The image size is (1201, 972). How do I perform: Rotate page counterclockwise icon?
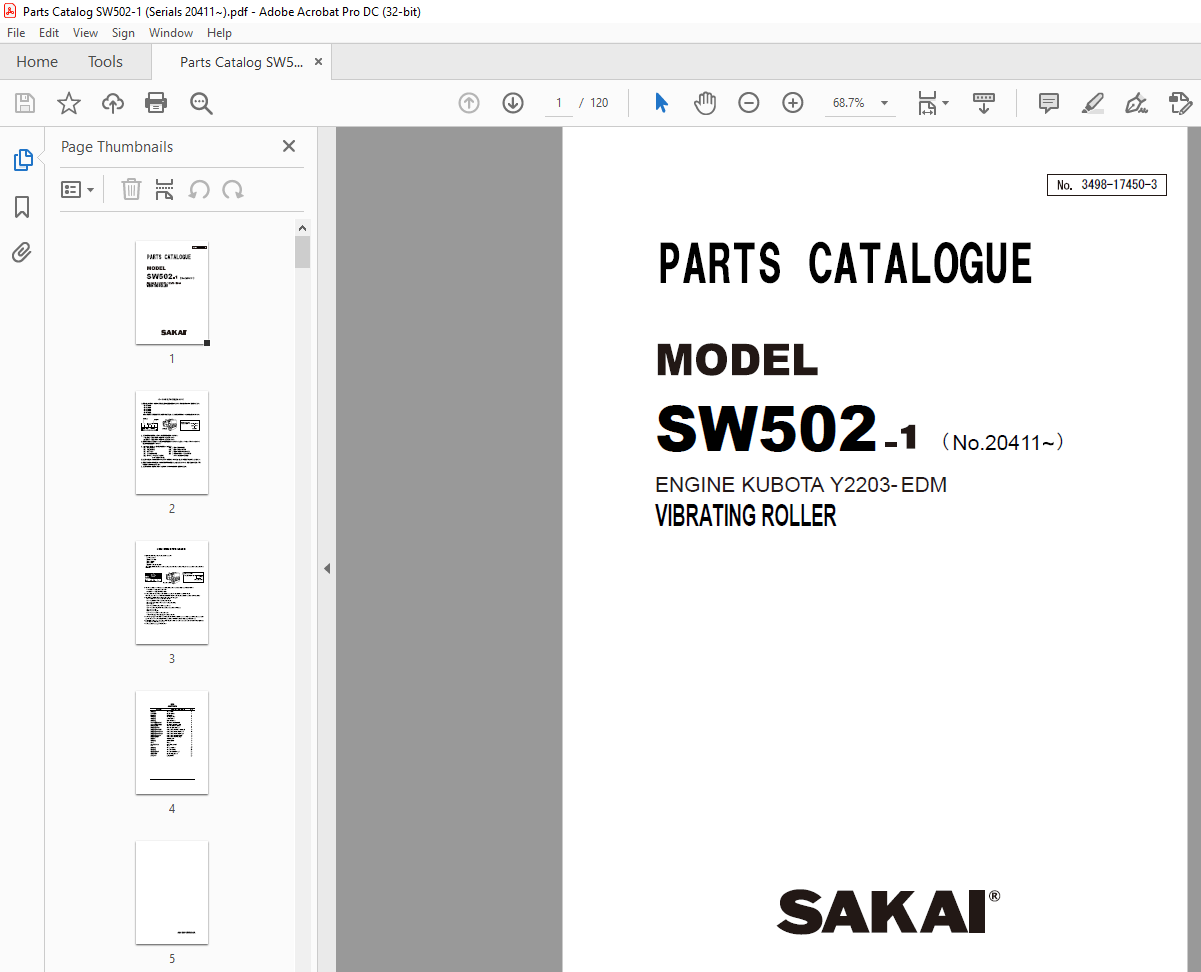coord(199,189)
